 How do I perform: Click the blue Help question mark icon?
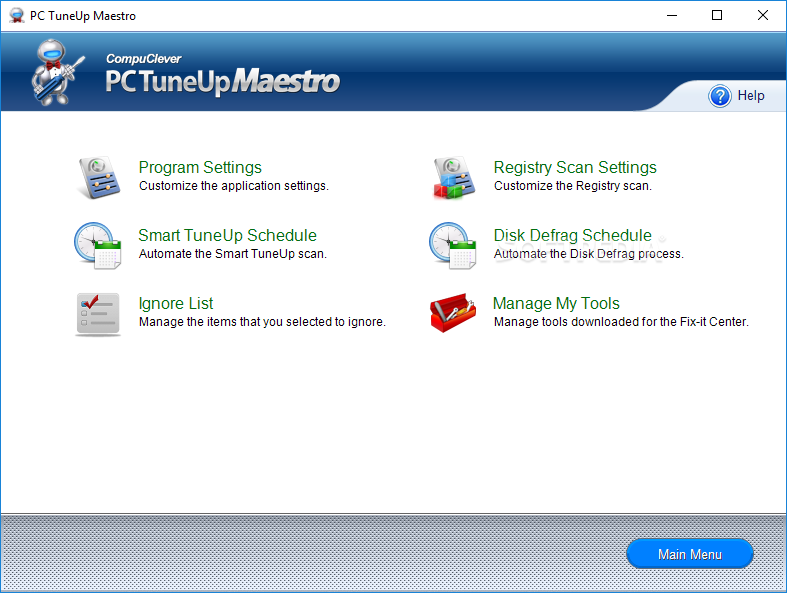click(x=720, y=96)
